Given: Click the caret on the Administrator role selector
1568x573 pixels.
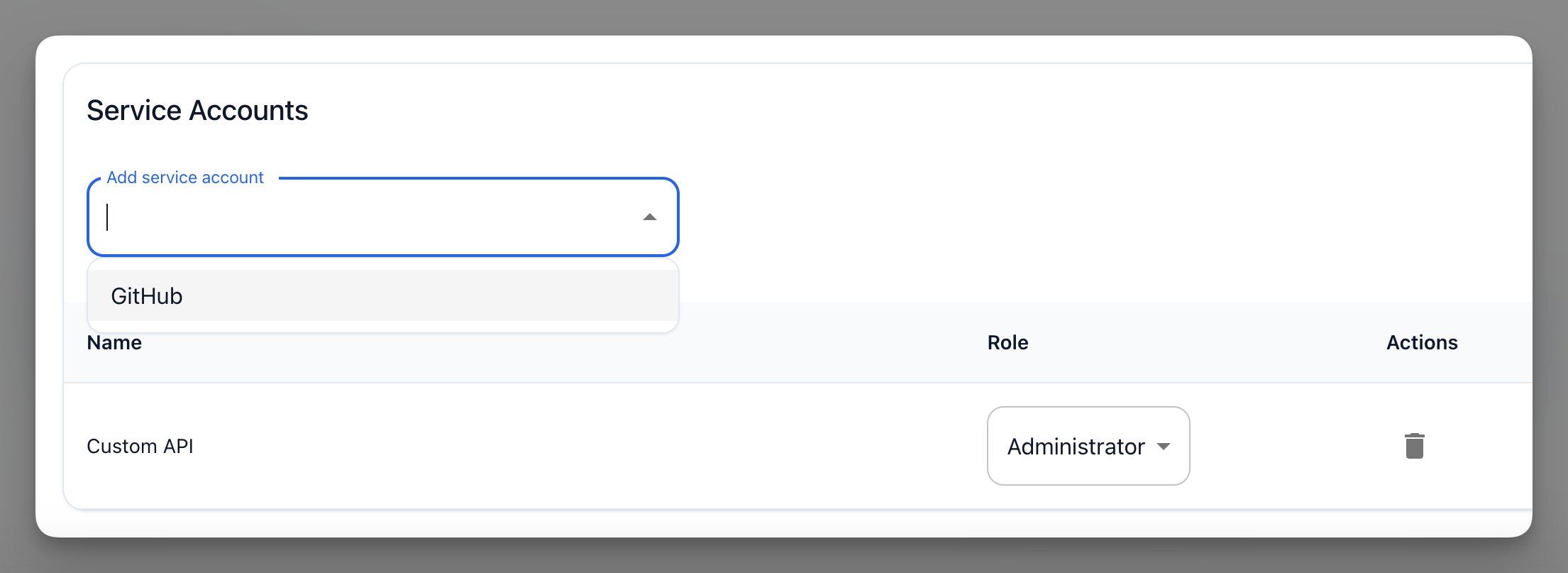Looking at the screenshot, I should point(1164,447).
